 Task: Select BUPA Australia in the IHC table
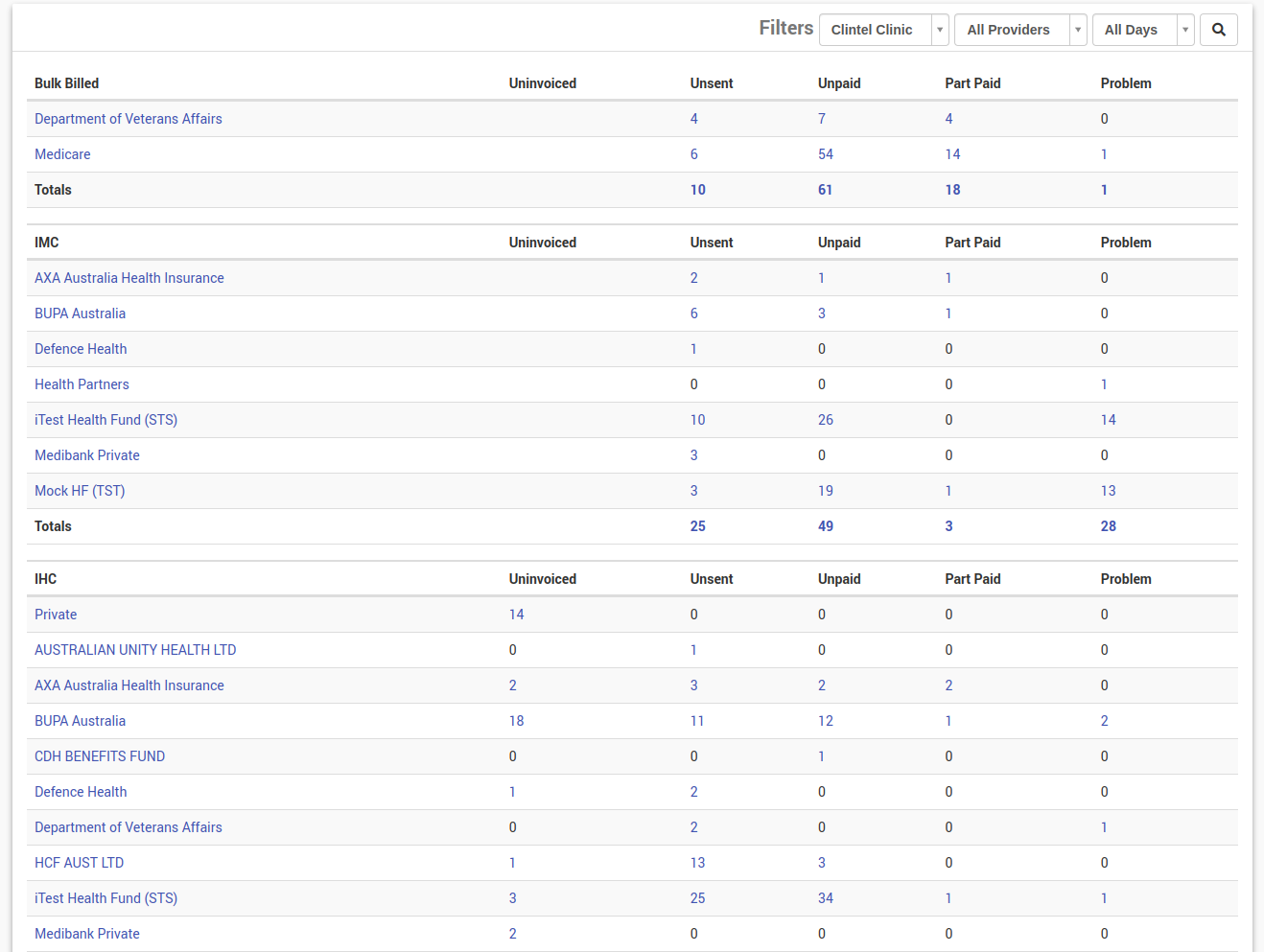coord(80,721)
